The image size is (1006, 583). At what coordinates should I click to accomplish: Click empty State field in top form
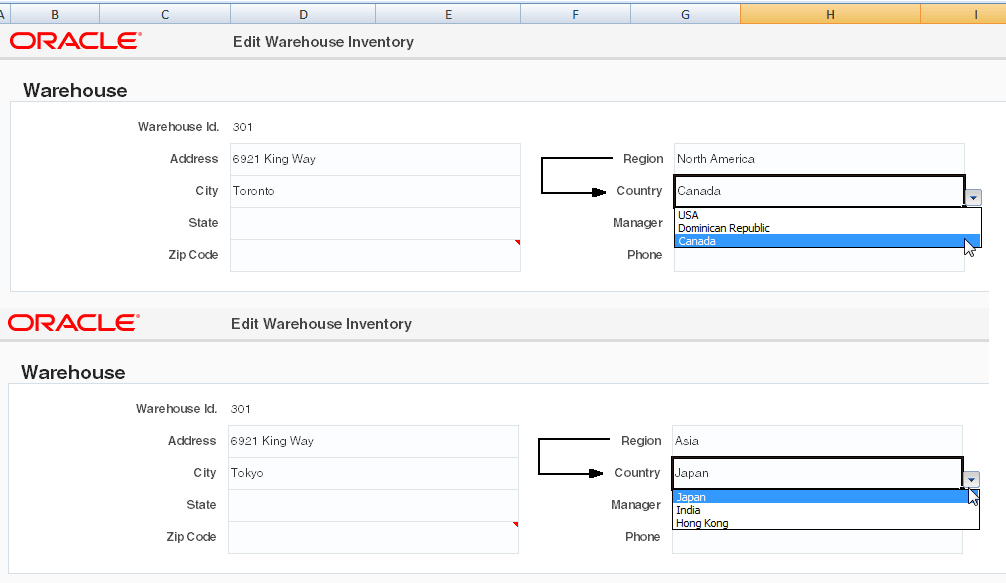tap(375, 223)
